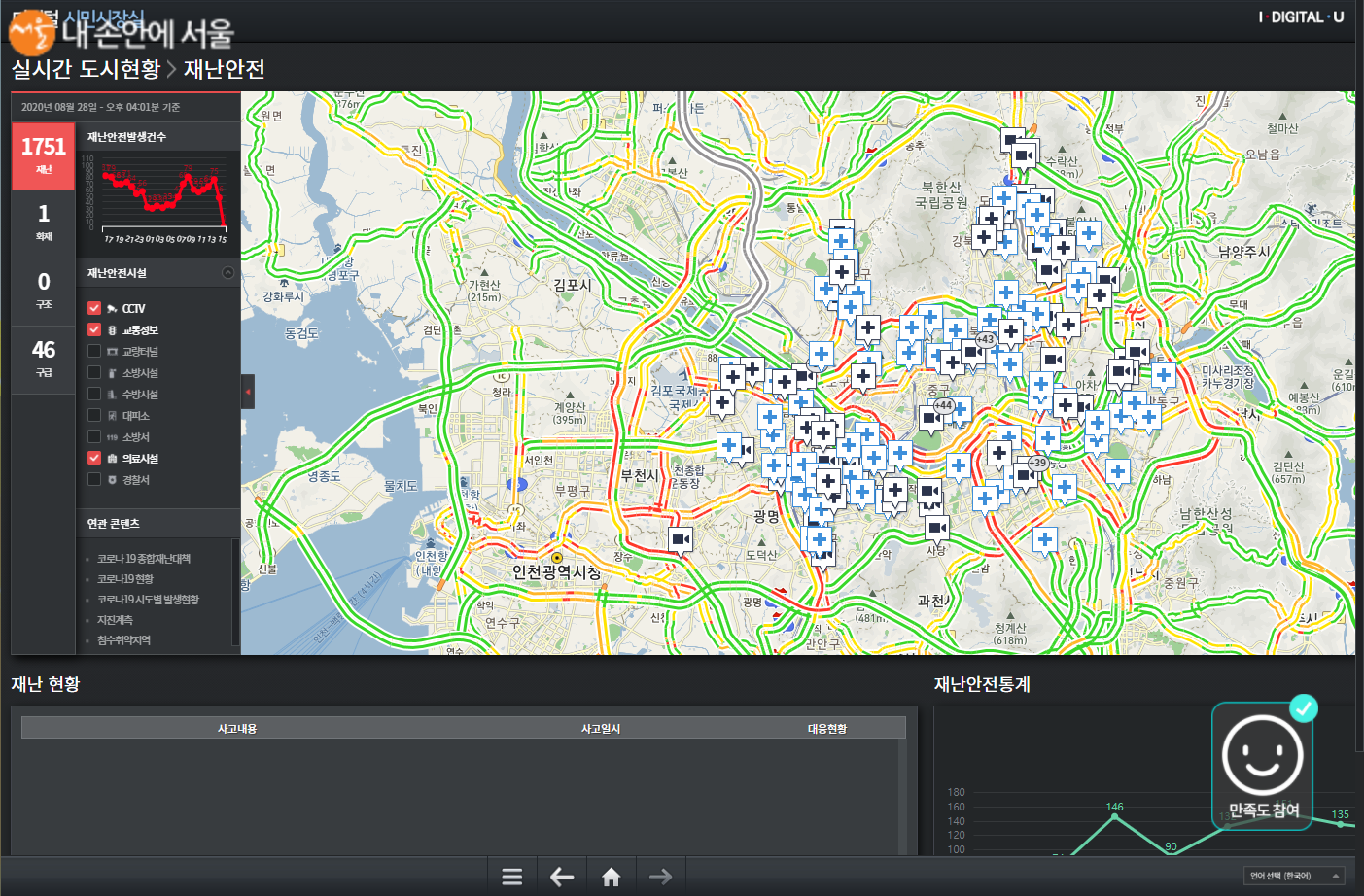
Task: Select the 1751 재난 tab
Action: (x=44, y=155)
